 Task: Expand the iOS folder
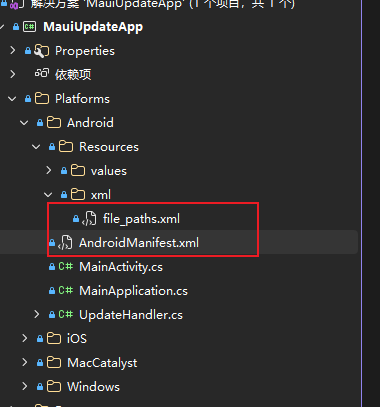click(25, 338)
